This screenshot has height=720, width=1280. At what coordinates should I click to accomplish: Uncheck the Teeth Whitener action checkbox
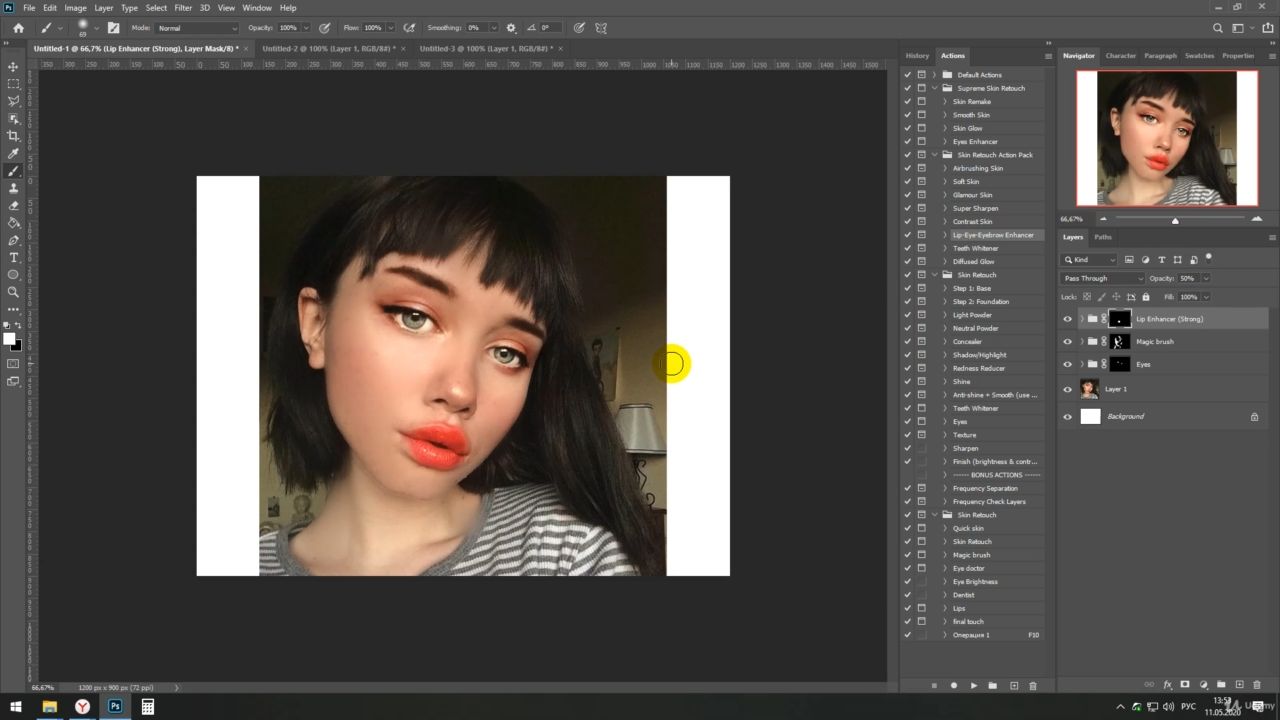(x=908, y=248)
